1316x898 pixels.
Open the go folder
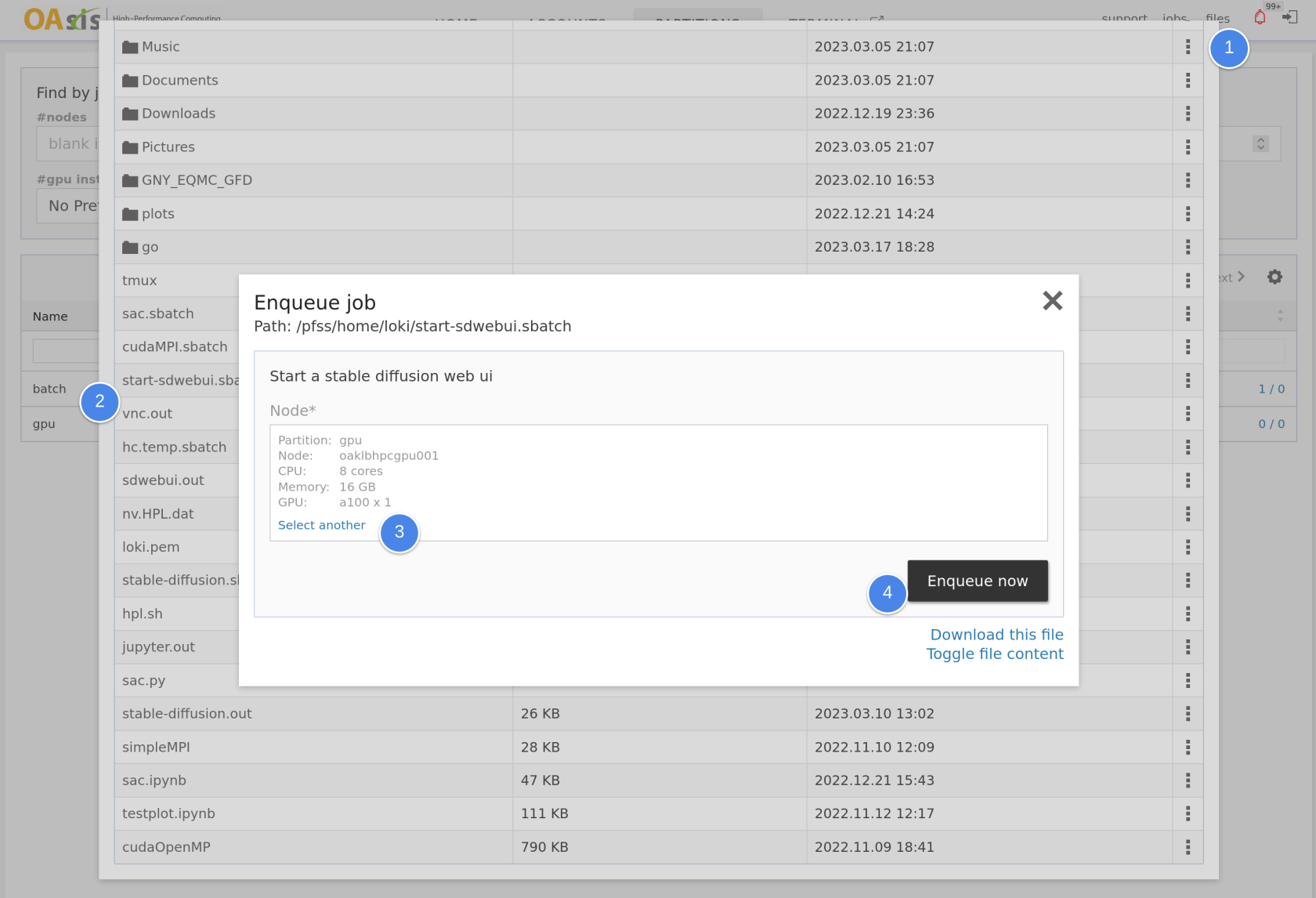[140, 247]
